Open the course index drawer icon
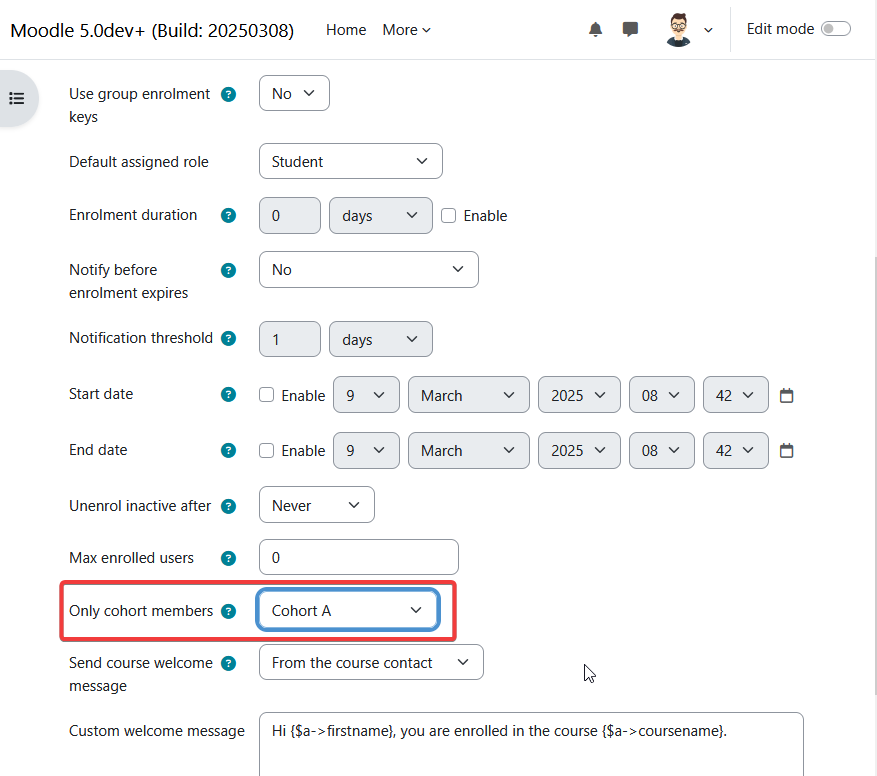The height and width of the screenshot is (776, 877). tap(17, 98)
